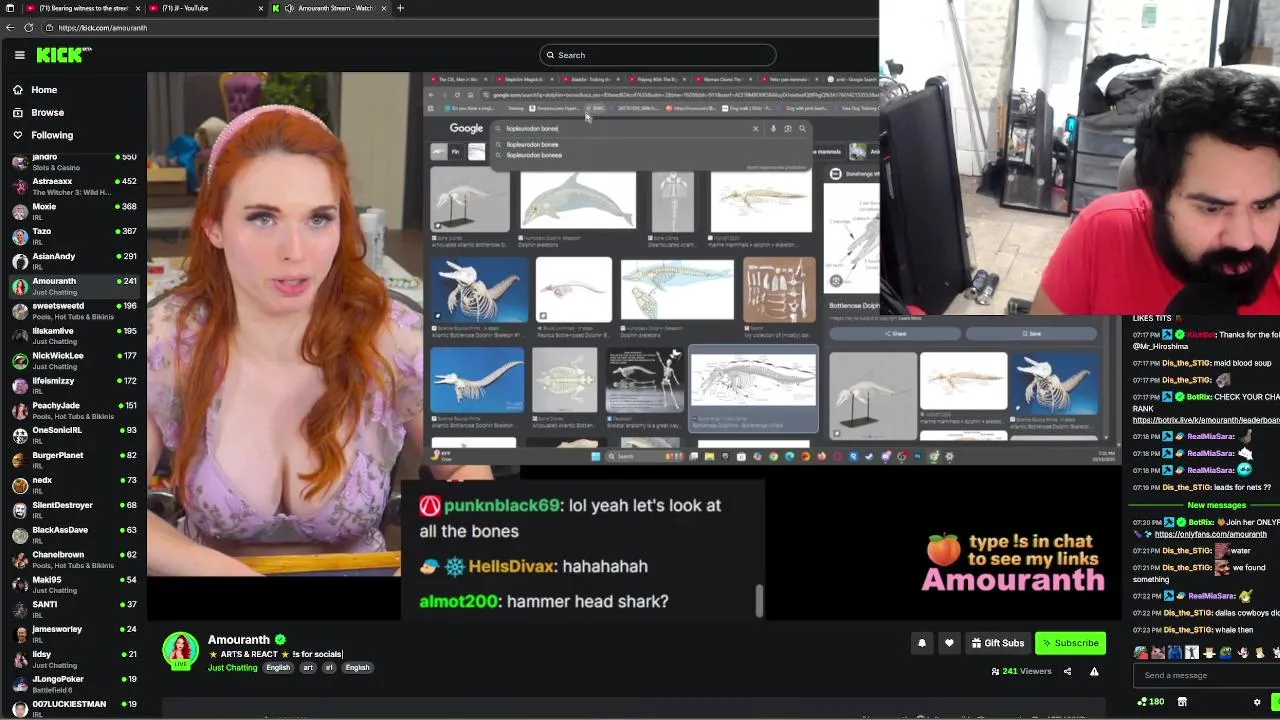Viewport: 1280px width, 720px height.
Task: Select the Amouranth Stream tab
Action: click(331, 8)
